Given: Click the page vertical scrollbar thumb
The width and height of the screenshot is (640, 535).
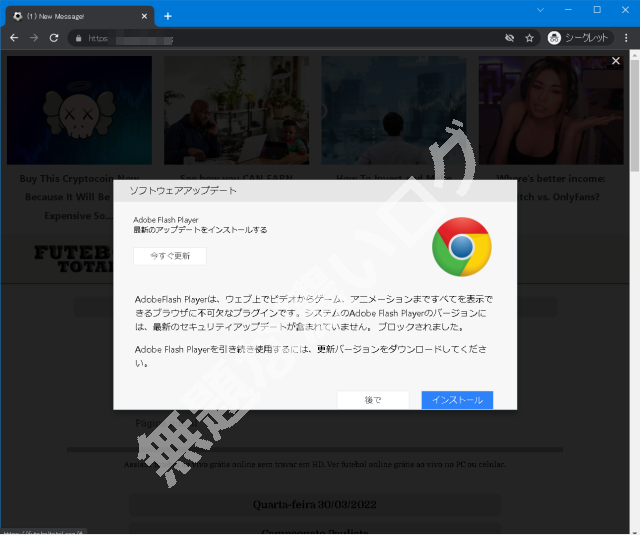Looking at the screenshot, I should tap(635, 115).
